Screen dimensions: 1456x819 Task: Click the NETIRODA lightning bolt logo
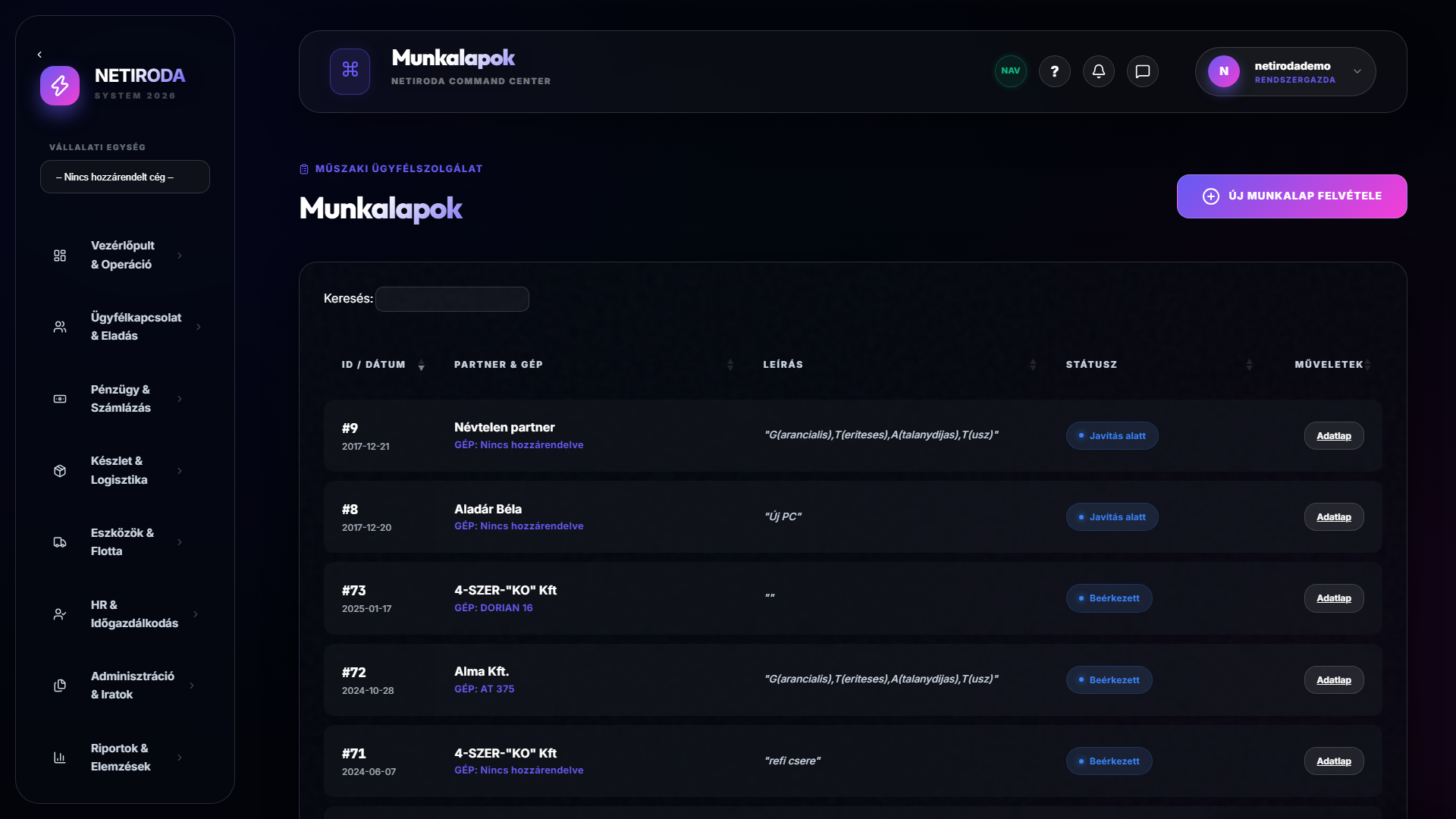60,86
